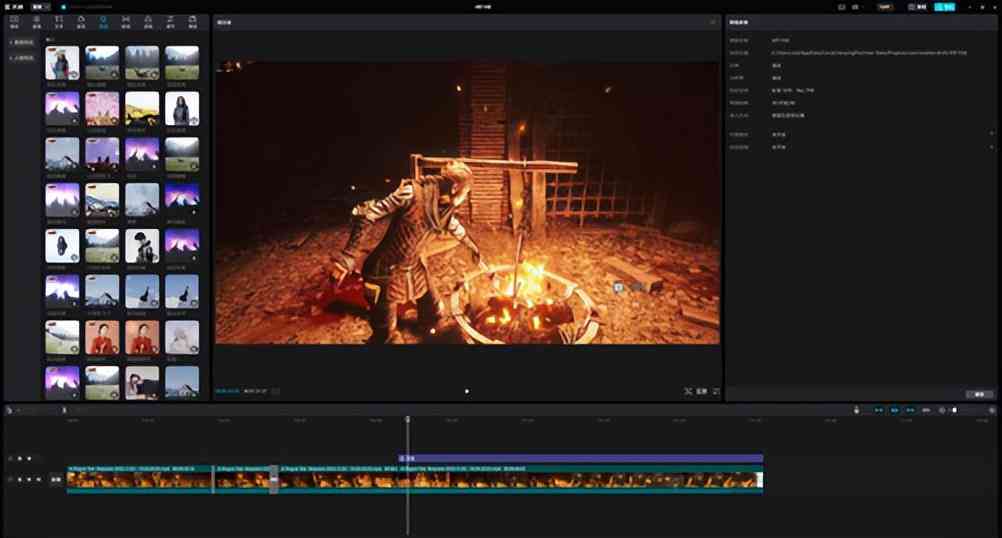Download the first effect with woman in hat
1002x538 pixels.
point(74,75)
